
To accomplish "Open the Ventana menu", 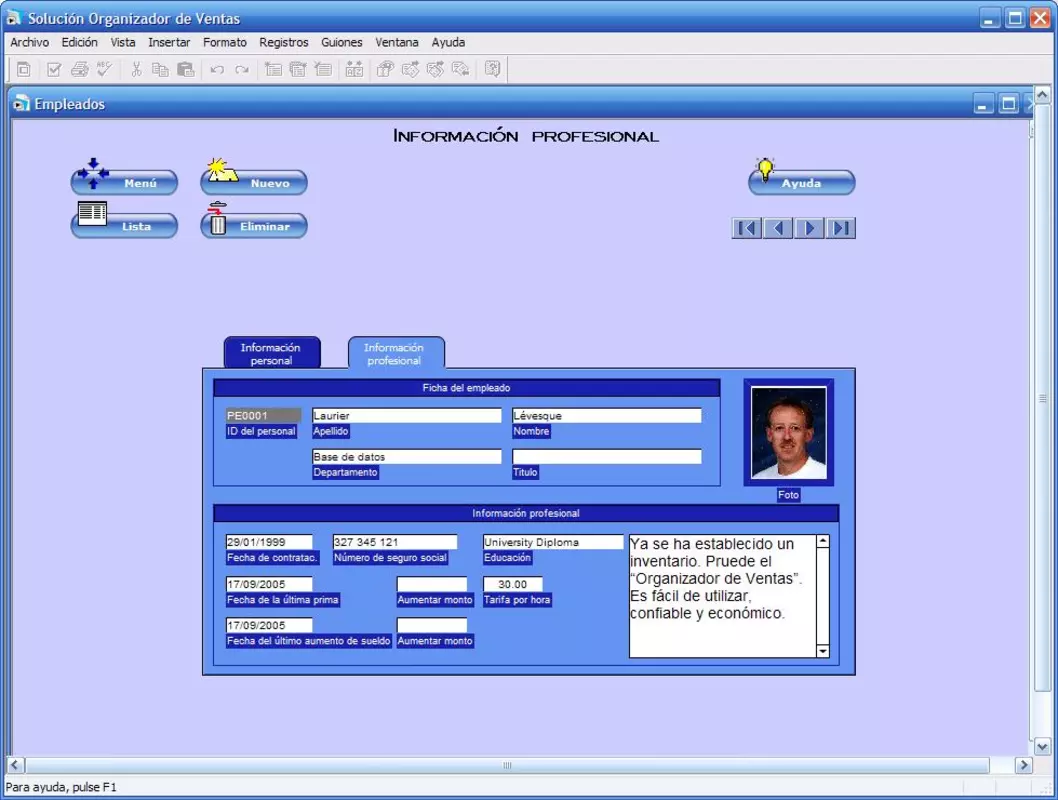I will click(x=397, y=42).
